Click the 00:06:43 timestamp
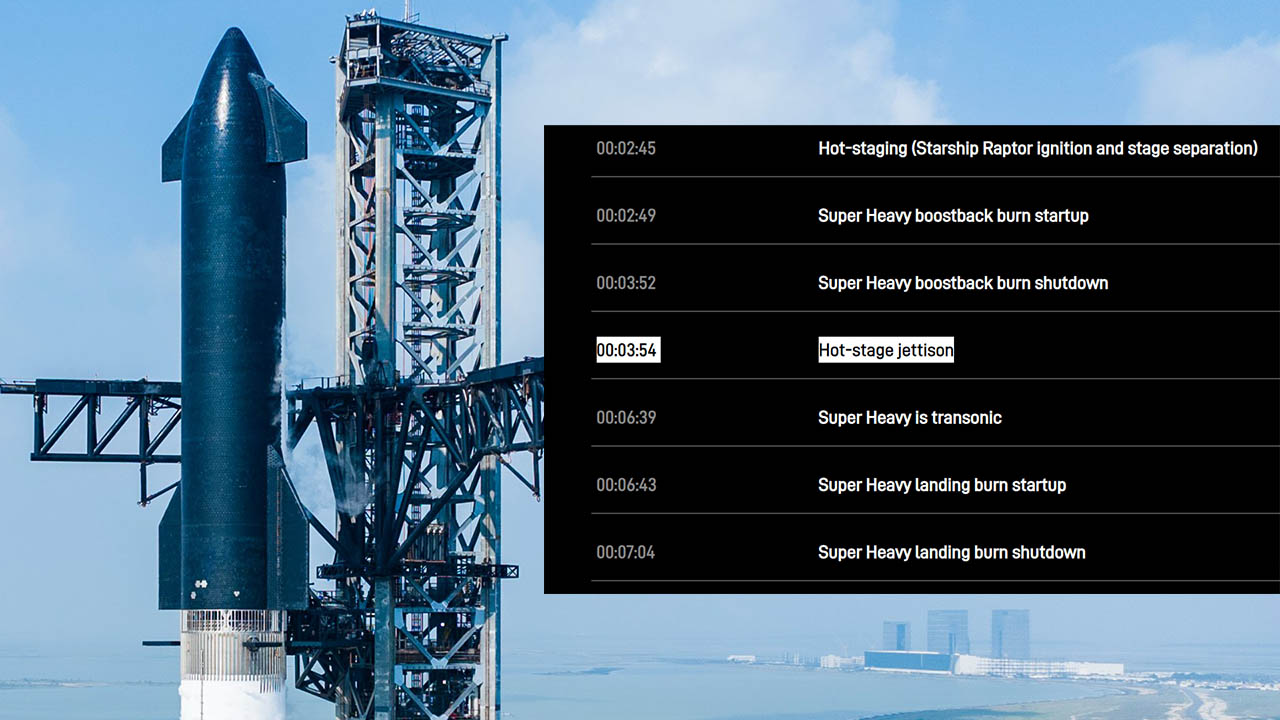Image resolution: width=1280 pixels, height=720 pixels. point(627,484)
